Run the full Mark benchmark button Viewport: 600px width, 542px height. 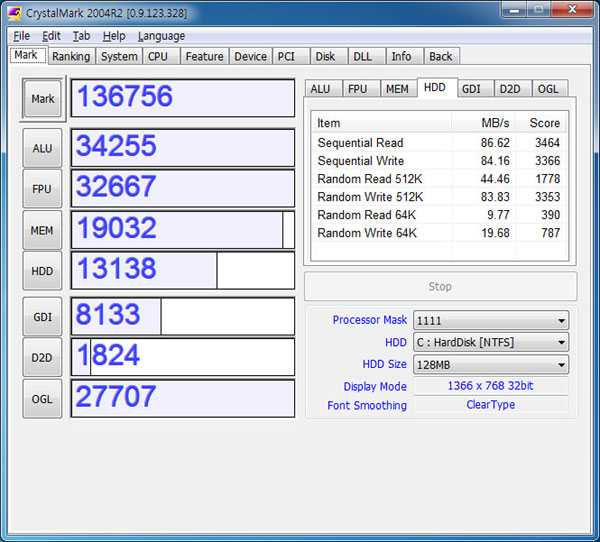tap(42, 99)
